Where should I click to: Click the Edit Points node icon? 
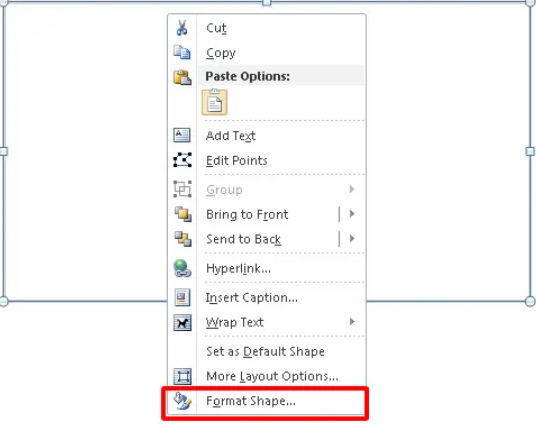[182, 160]
